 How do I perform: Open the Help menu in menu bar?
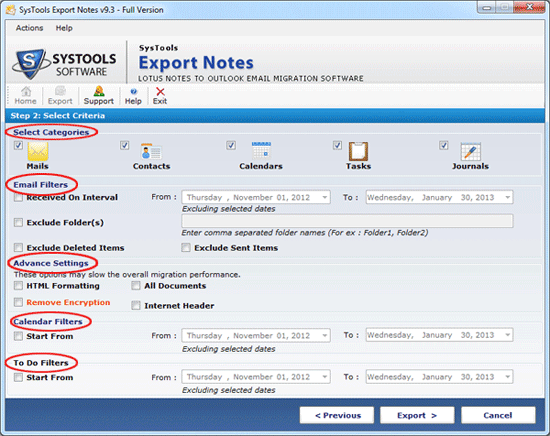click(64, 28)
